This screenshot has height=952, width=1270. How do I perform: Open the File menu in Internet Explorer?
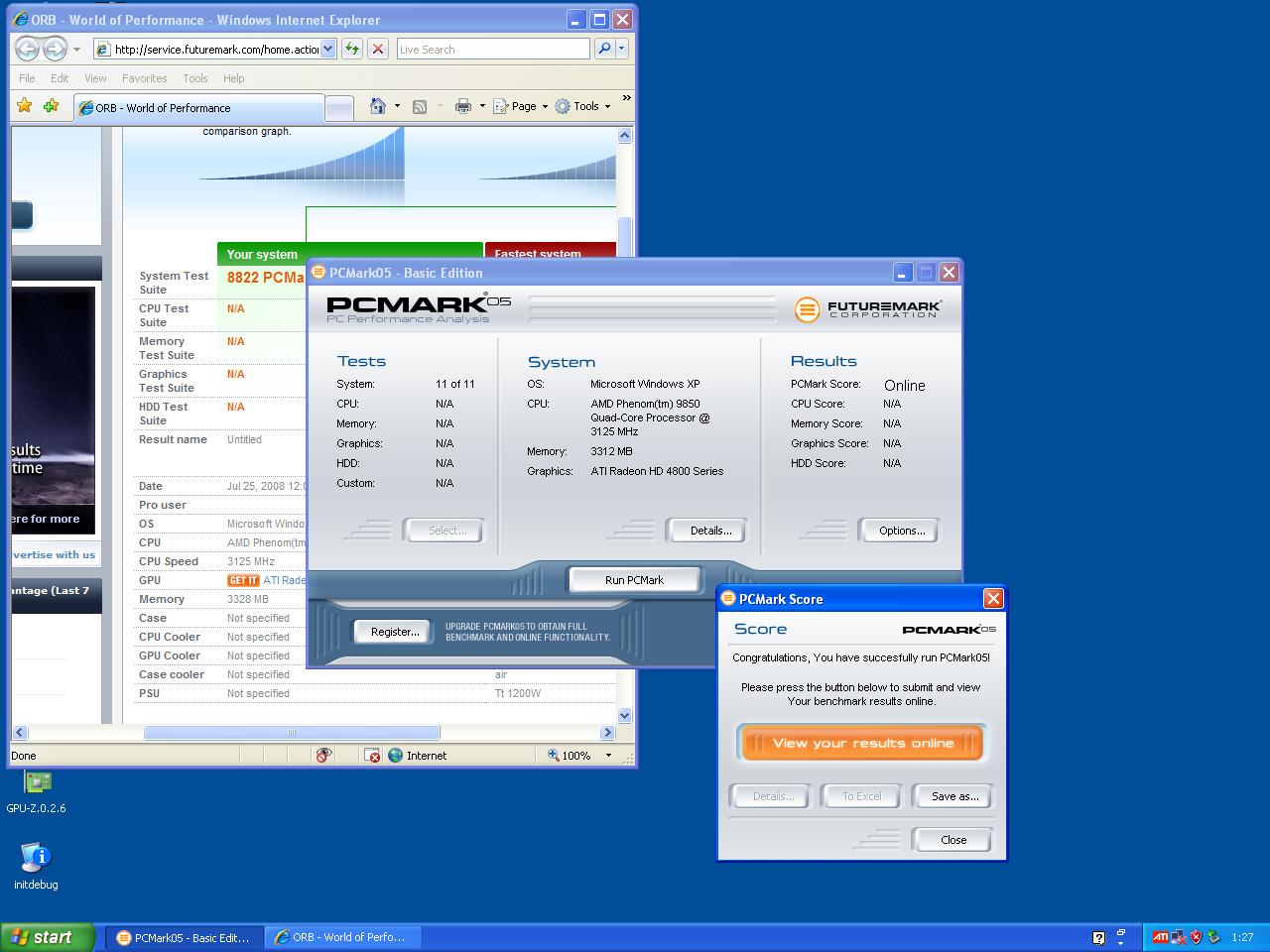click(27, 78)
